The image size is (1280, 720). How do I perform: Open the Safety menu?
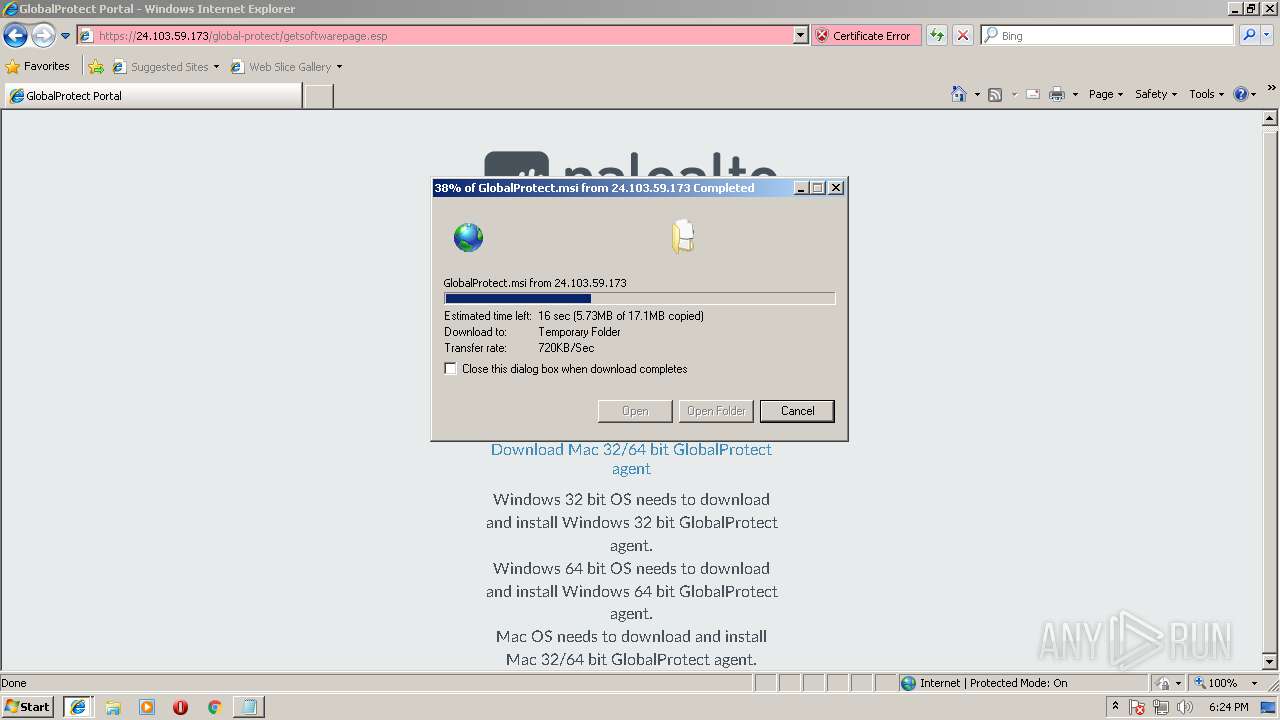click(1156, 94)
